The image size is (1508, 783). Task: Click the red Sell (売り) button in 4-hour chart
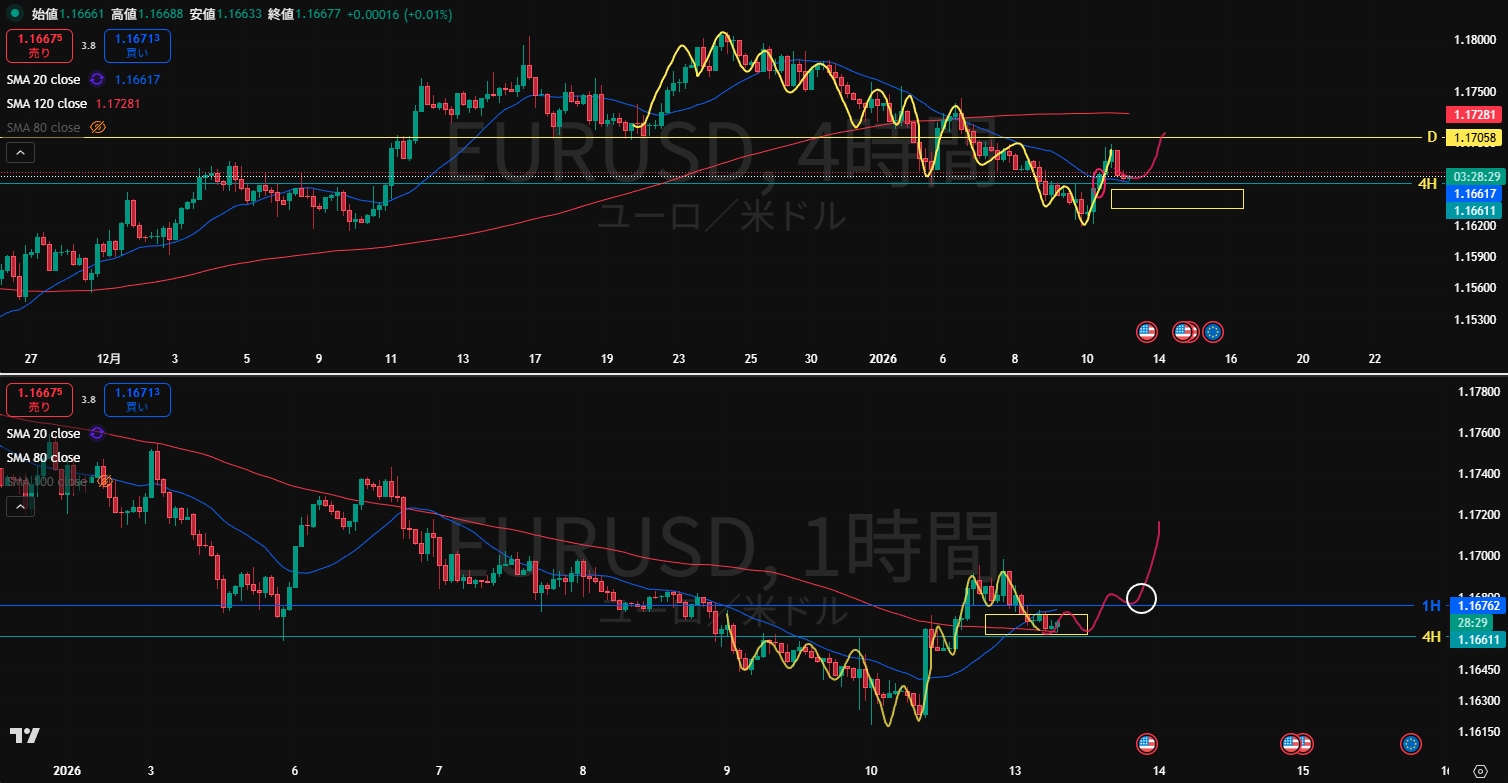pos(39,46)
